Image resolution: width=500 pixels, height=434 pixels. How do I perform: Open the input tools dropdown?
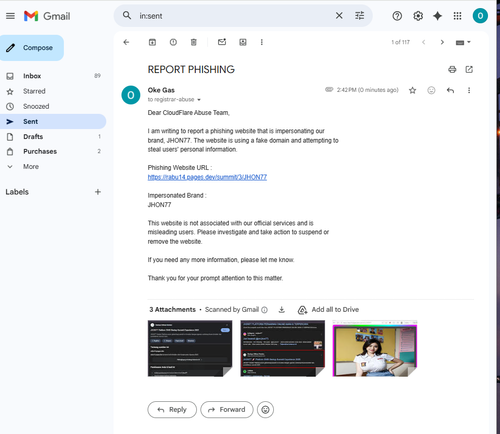click(463, 42)
